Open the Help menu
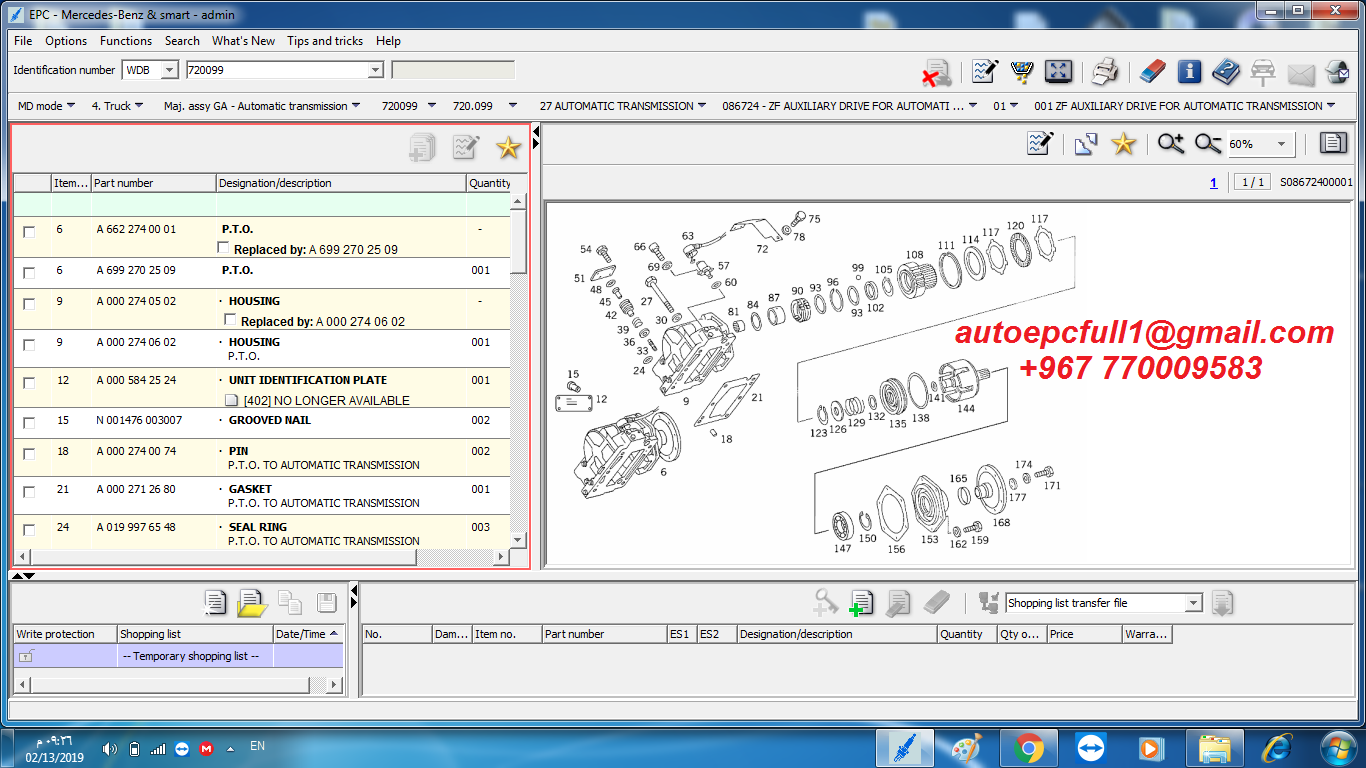The image size is (1366, 768). point(389,41)
